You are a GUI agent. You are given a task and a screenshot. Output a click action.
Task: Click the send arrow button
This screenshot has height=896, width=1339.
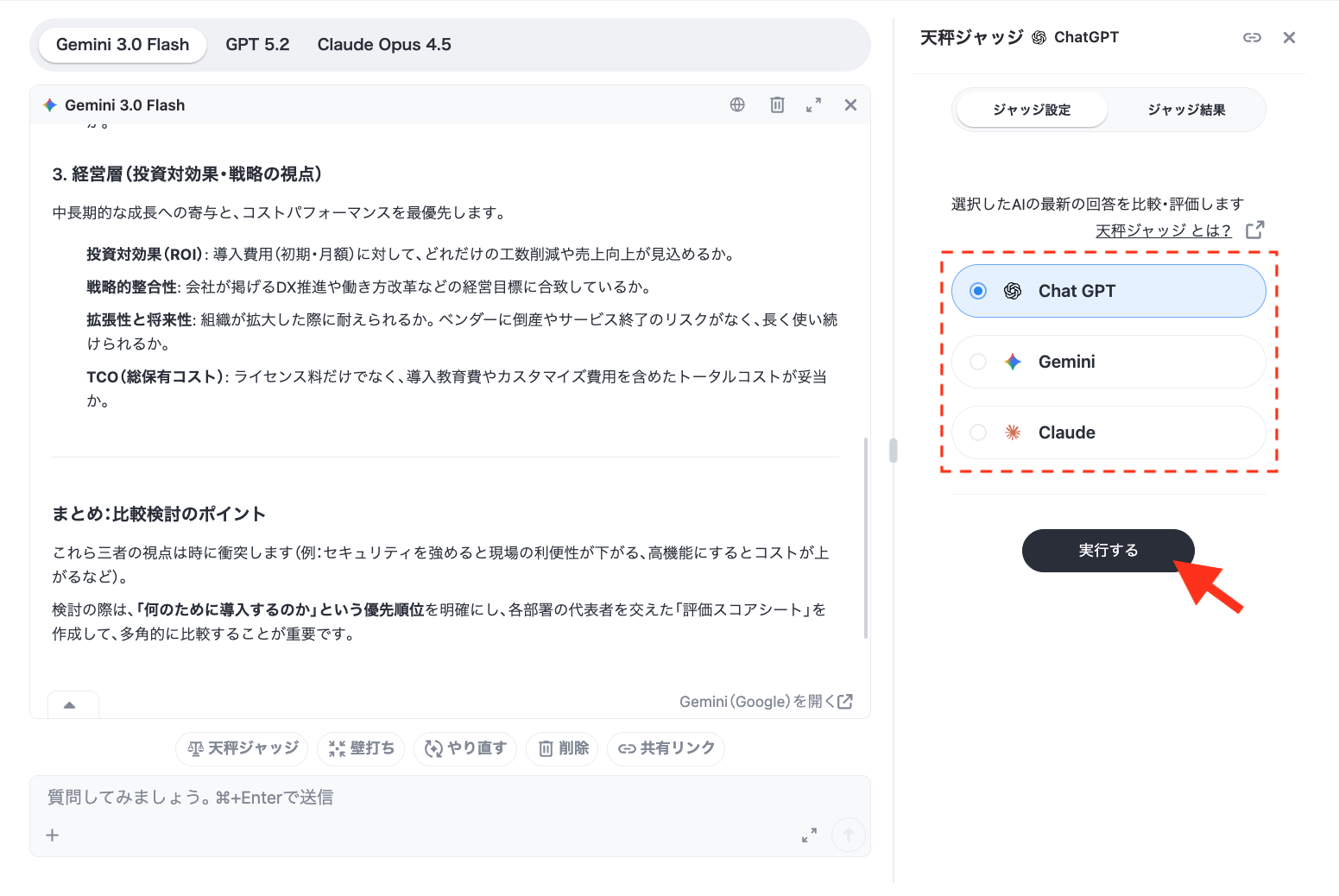click(x=848, y=835)
